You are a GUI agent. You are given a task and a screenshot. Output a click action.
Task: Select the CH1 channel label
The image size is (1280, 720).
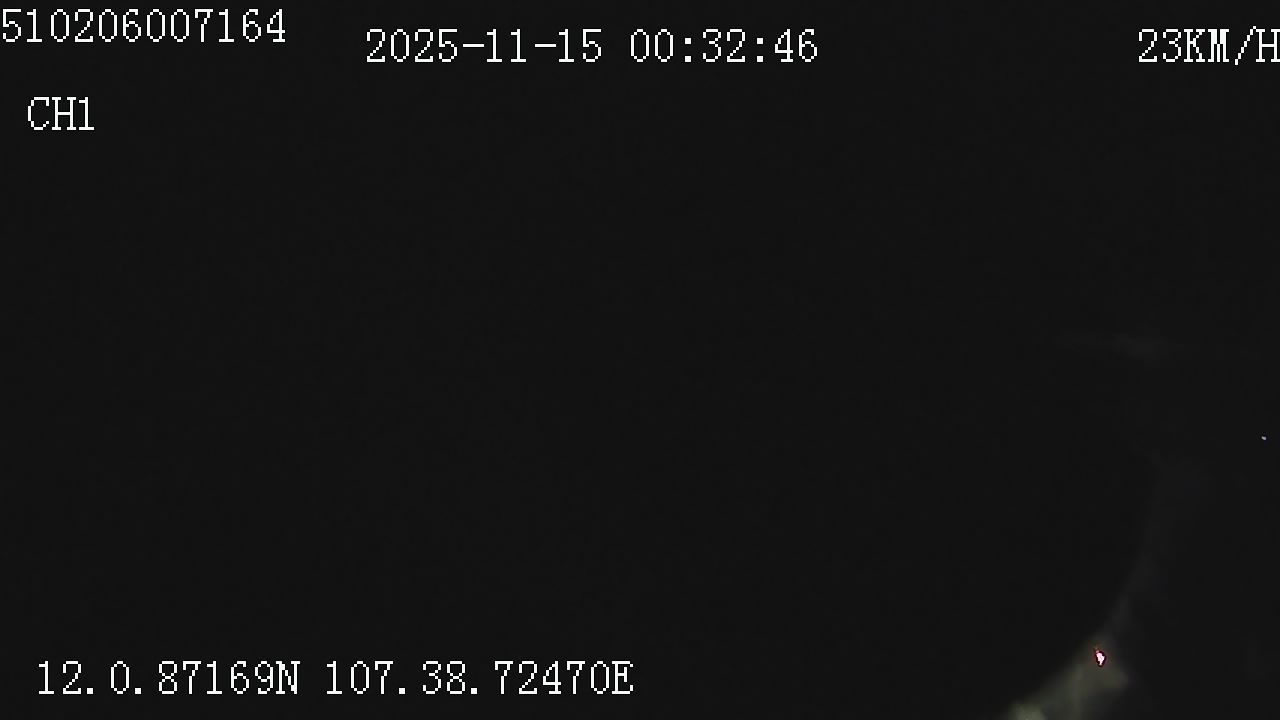61,115
